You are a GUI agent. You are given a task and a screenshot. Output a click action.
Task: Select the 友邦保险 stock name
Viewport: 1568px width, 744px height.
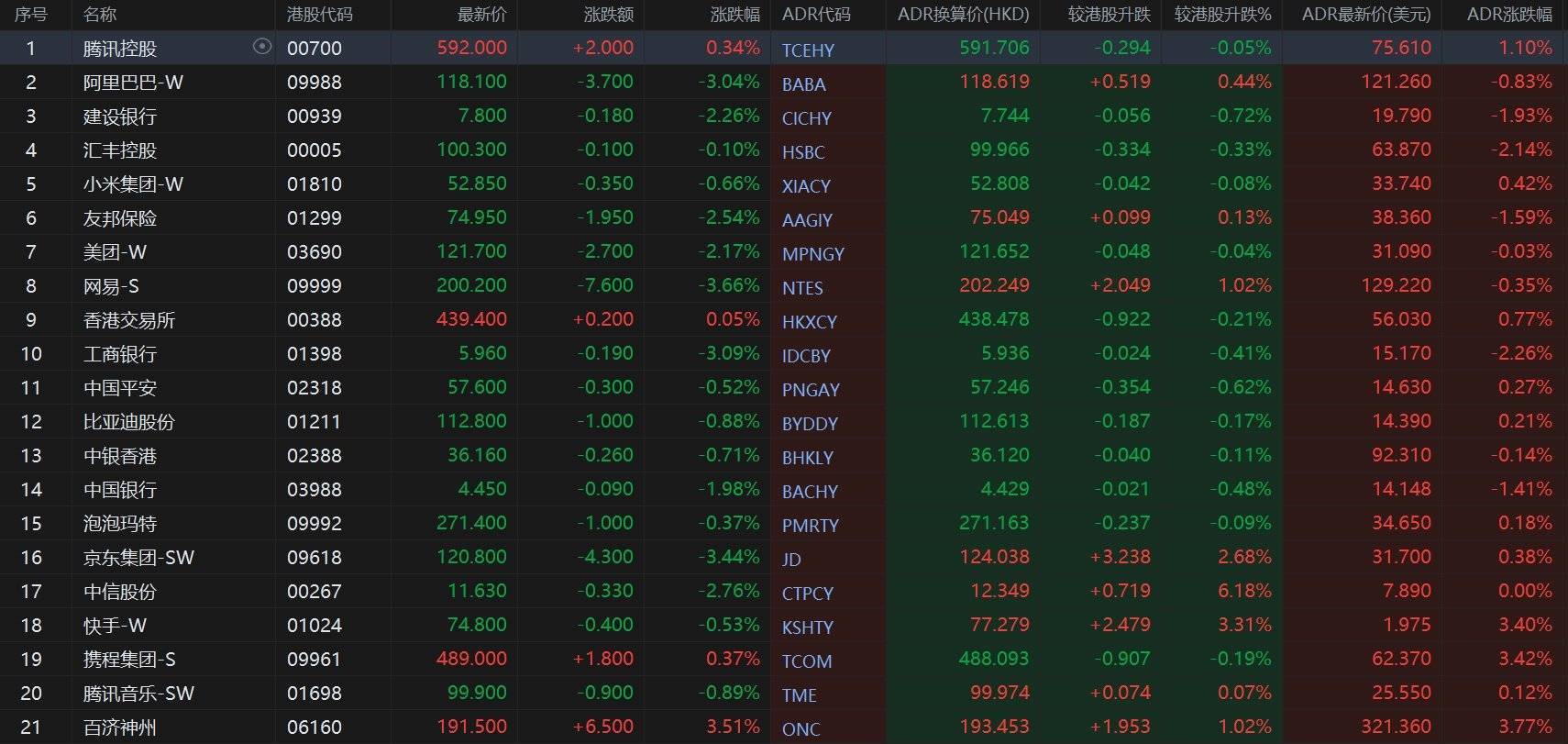pyautogui.click(x=120, y=218)
